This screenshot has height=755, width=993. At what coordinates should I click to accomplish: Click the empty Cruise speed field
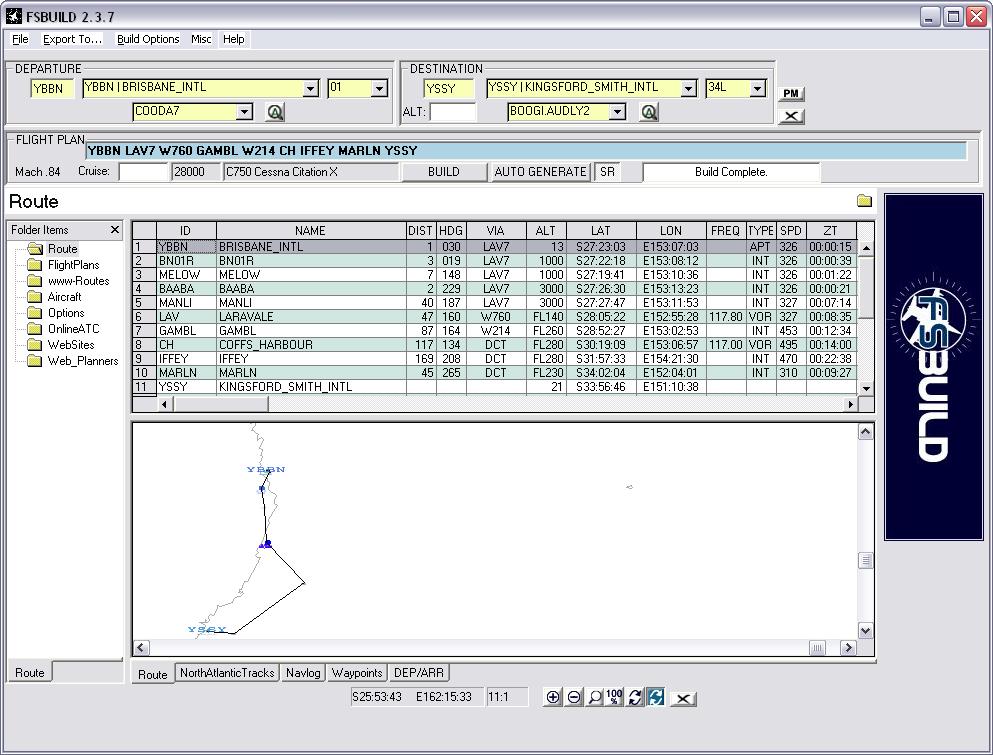tap(143, 172)
